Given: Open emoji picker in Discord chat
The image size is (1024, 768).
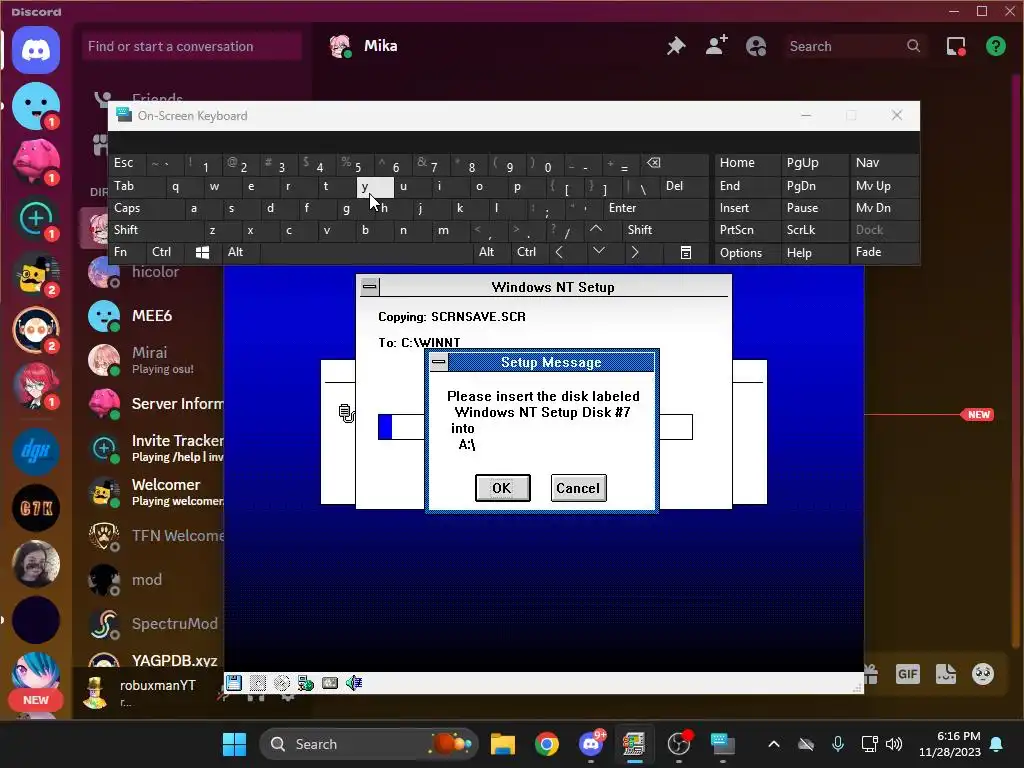Looking at the screenshot, I should click(983, 674).
